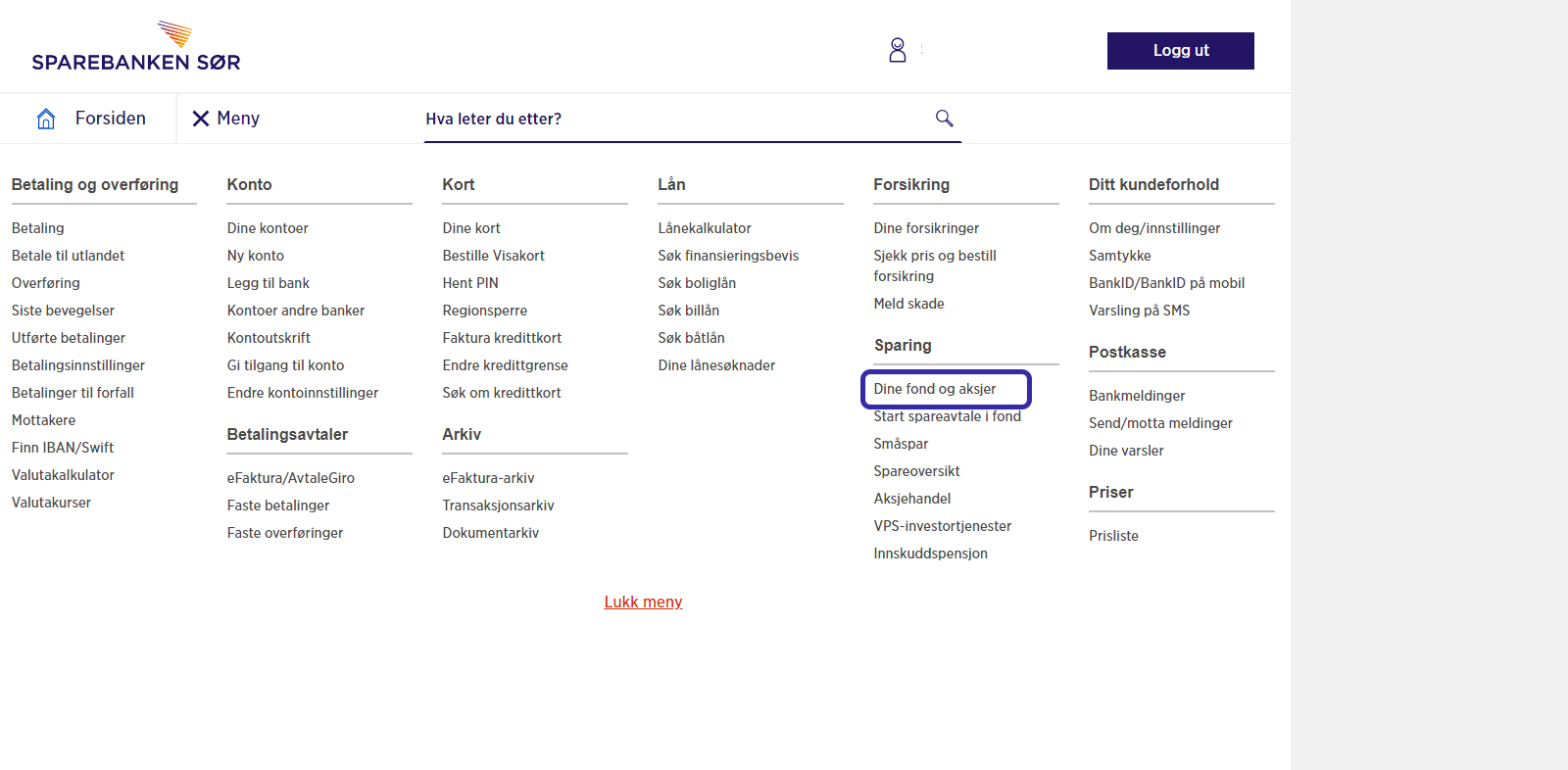Open Hent PIN
This screenshot has height=770, width=1568.
(x=470, y=283)
